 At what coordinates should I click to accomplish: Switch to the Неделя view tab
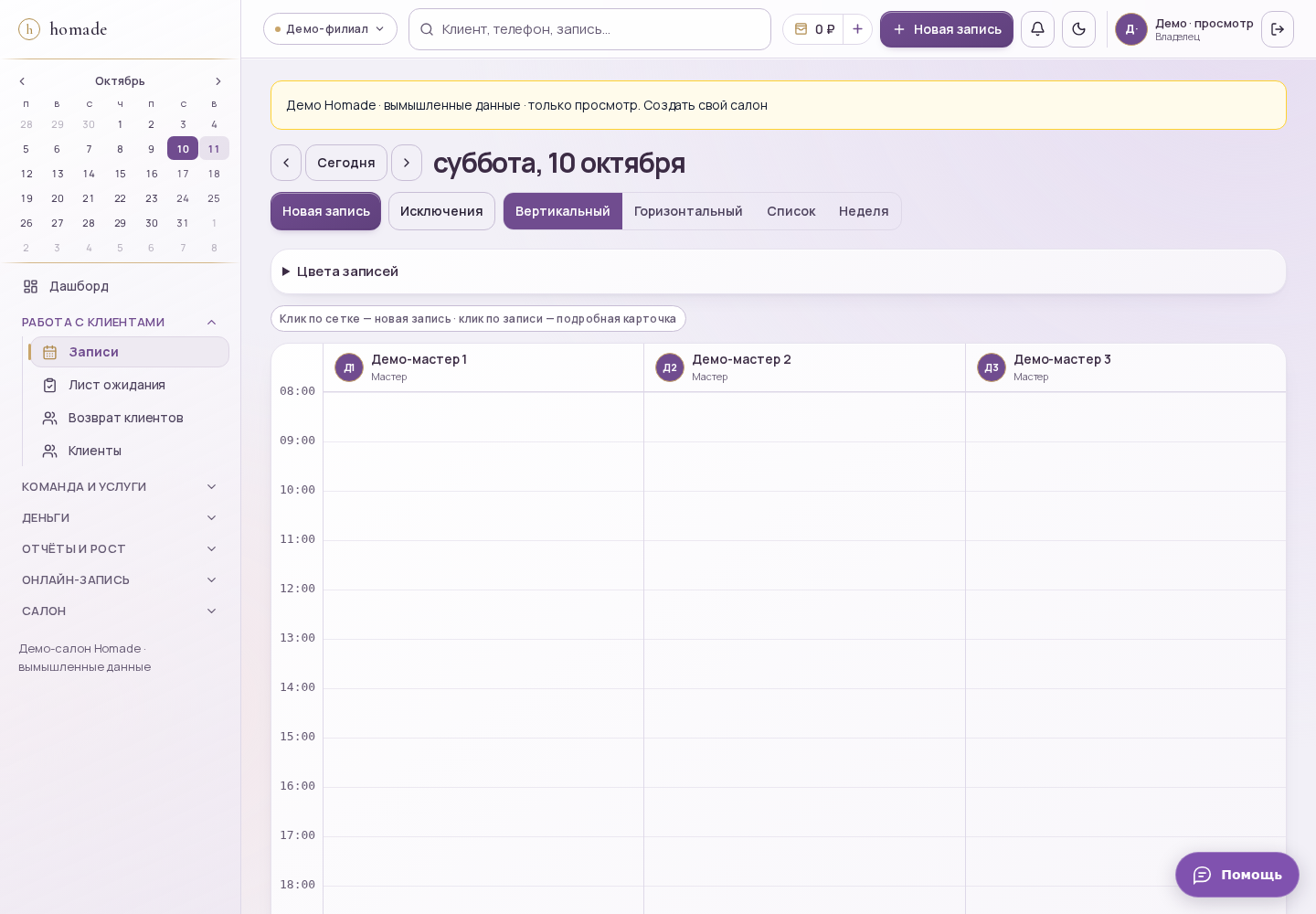pyautogui.click(x=864, y=211)
